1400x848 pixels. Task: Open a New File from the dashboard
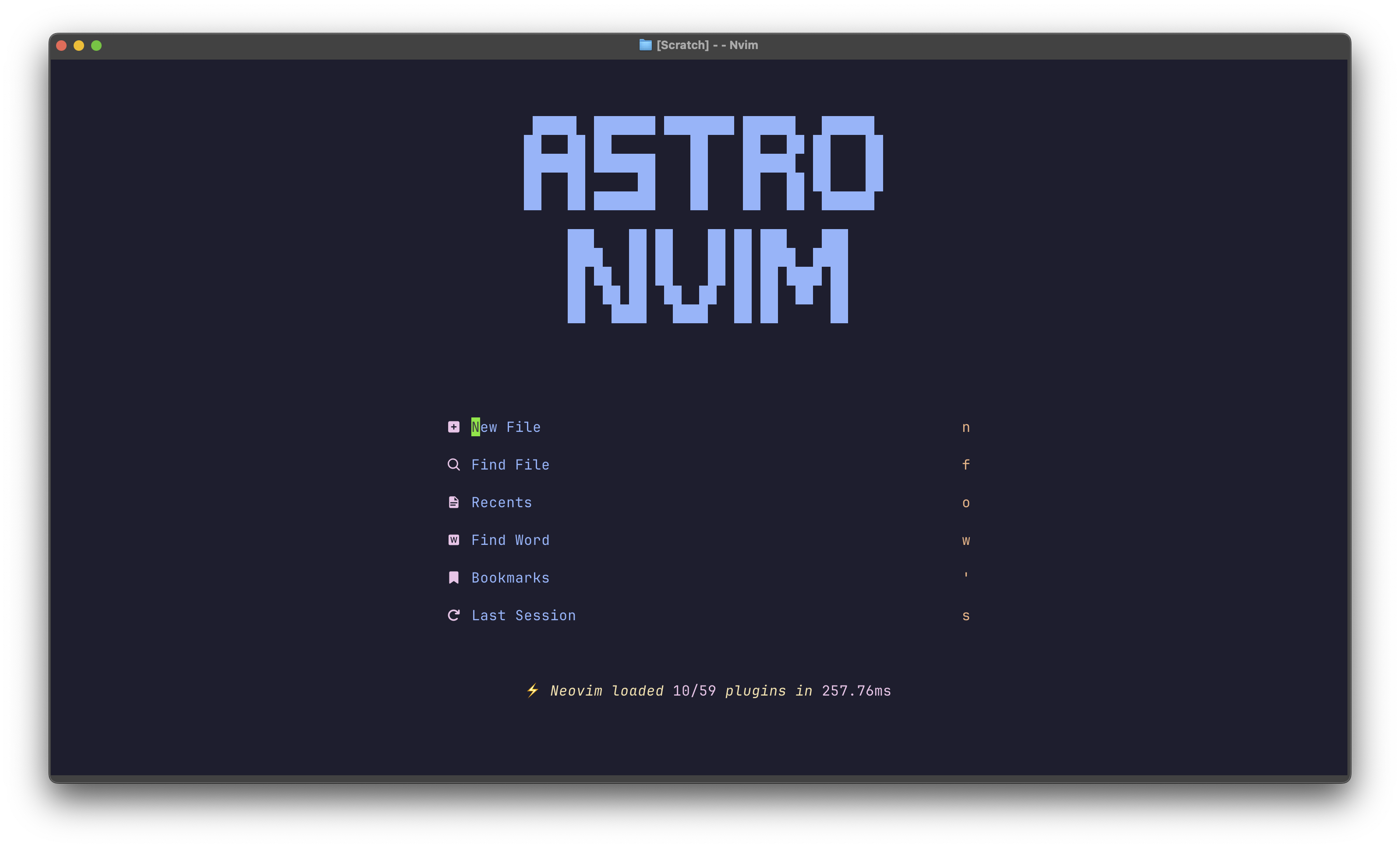(x=506, y=427)
